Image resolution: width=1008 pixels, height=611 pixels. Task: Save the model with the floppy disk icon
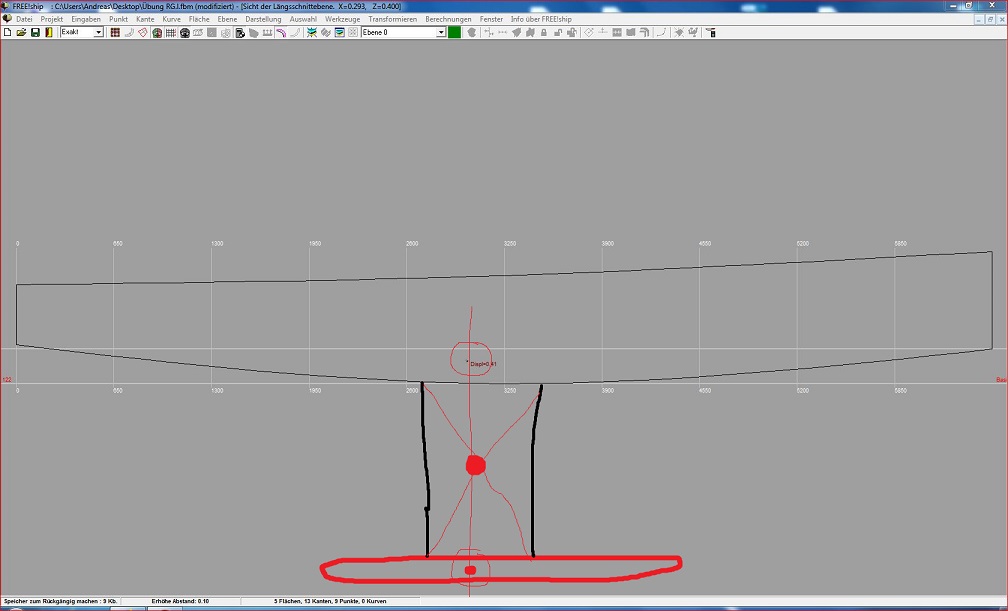[x=35, y=32]
